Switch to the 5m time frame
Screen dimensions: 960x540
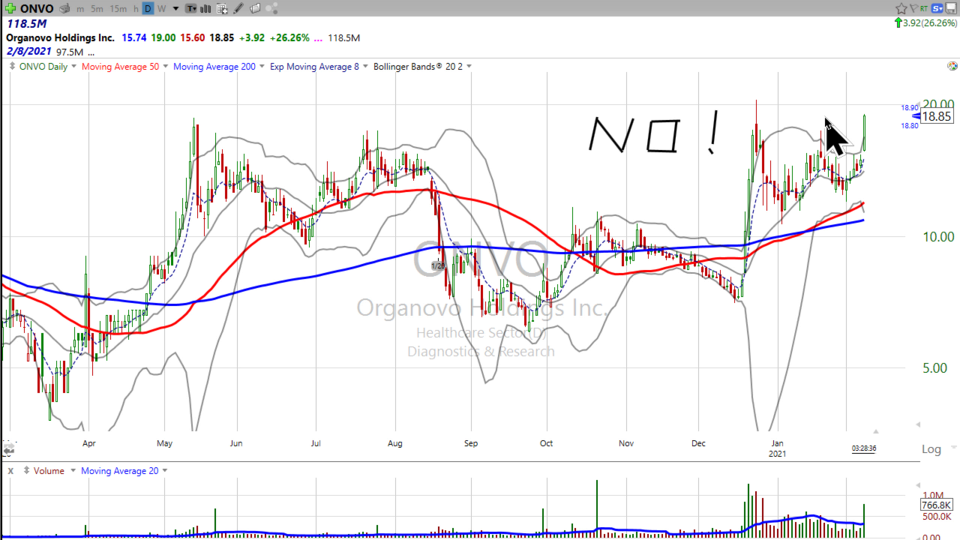(97, 9)
